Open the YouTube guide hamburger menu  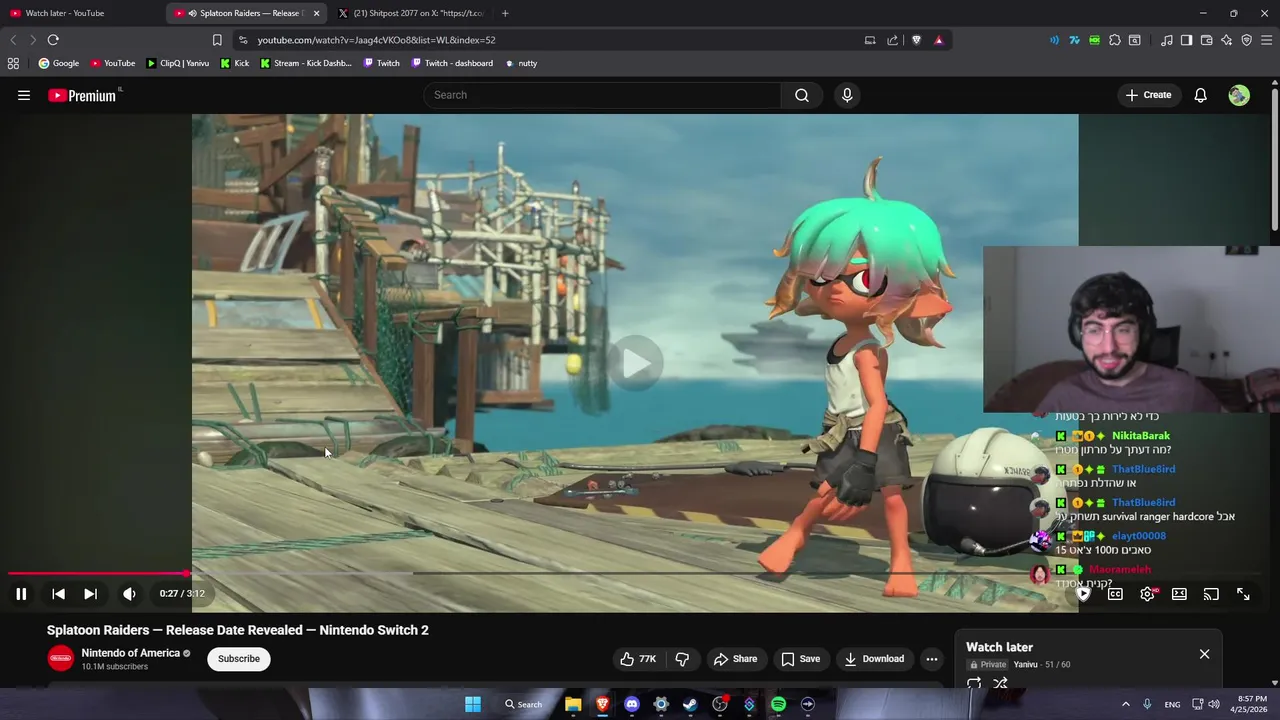24,95
